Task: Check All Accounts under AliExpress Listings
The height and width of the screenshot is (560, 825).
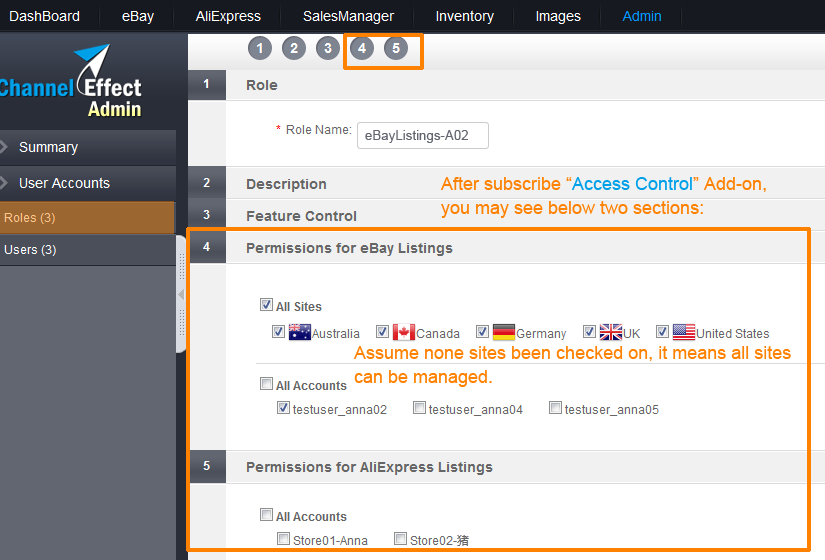Action: tap(266, 515)
